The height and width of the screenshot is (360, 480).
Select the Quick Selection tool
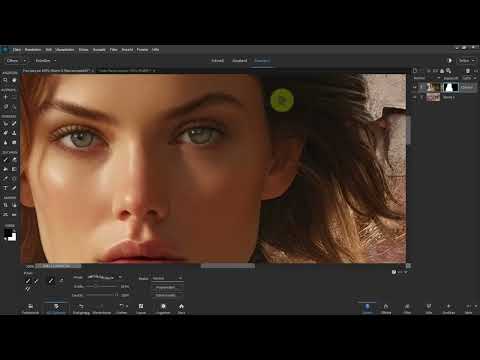coord(14,107)
